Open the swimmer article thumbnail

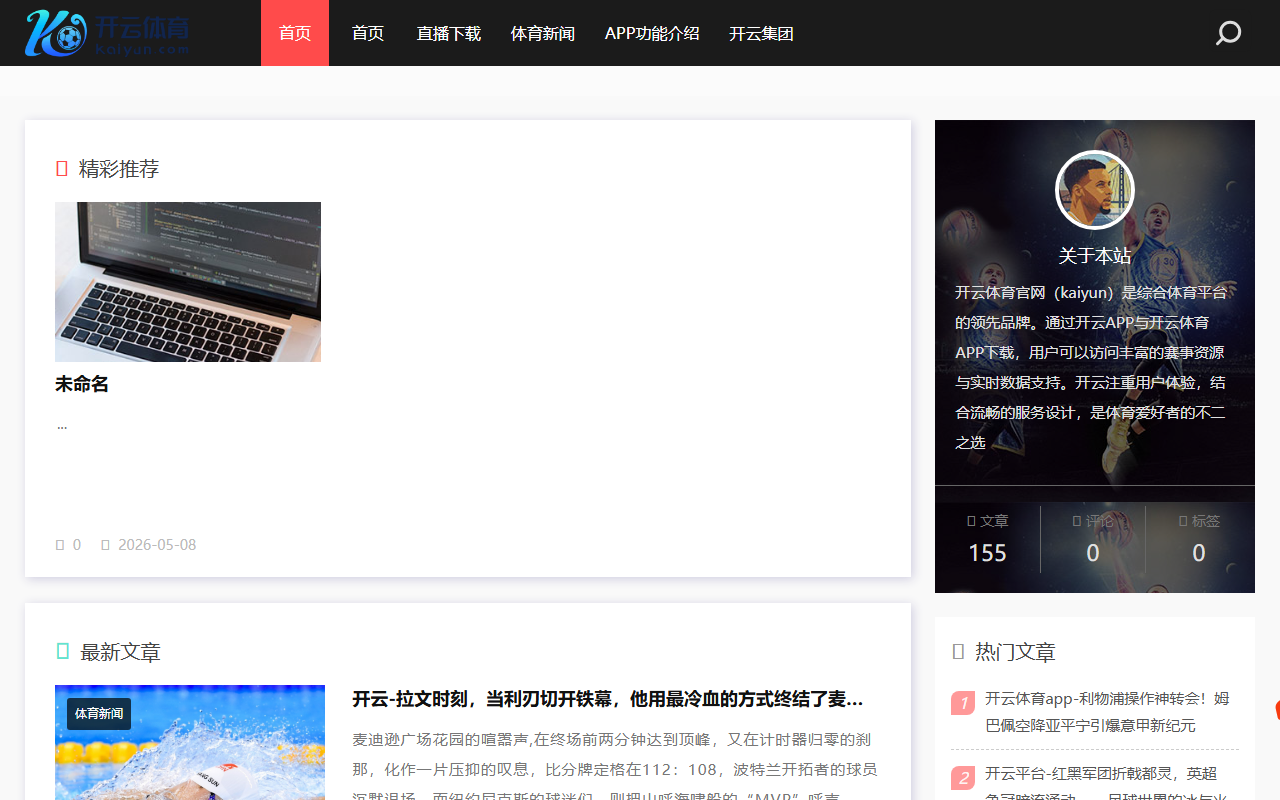[190, 742]
